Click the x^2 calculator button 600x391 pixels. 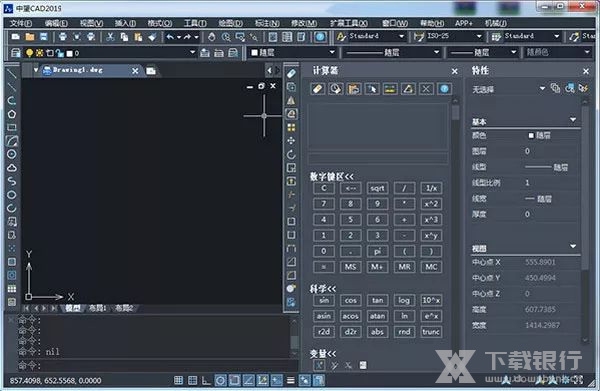[x=431, y=204]
